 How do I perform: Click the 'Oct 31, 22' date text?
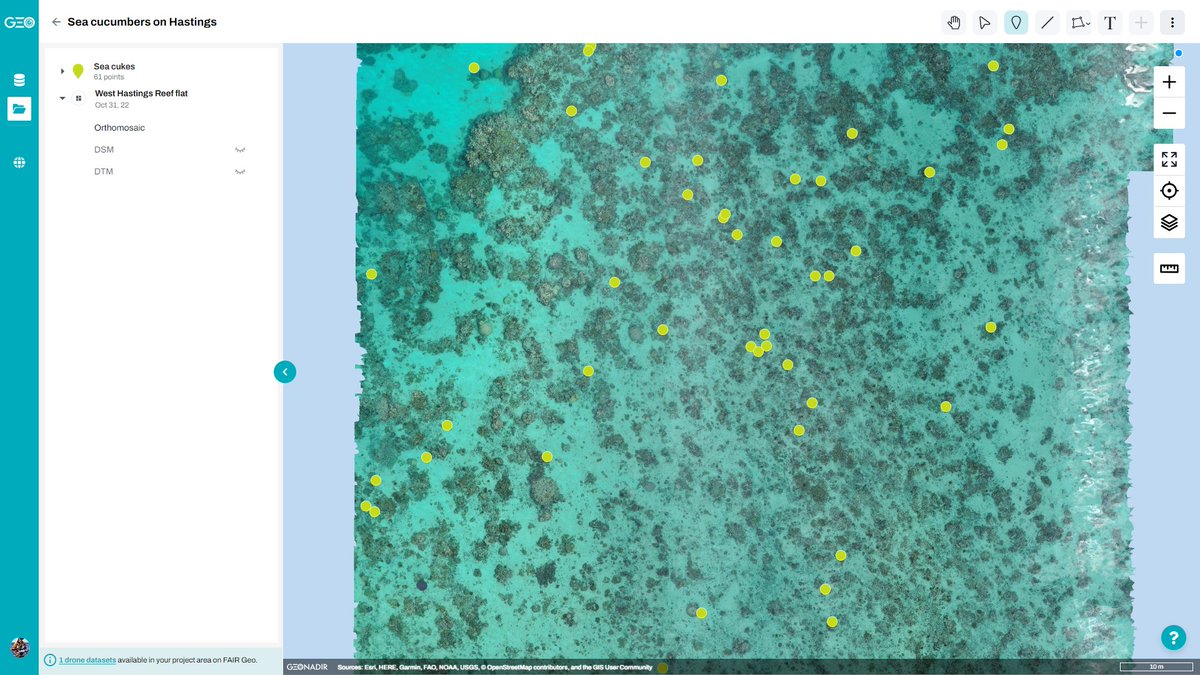pyautogui.click(x=112, y=105)
